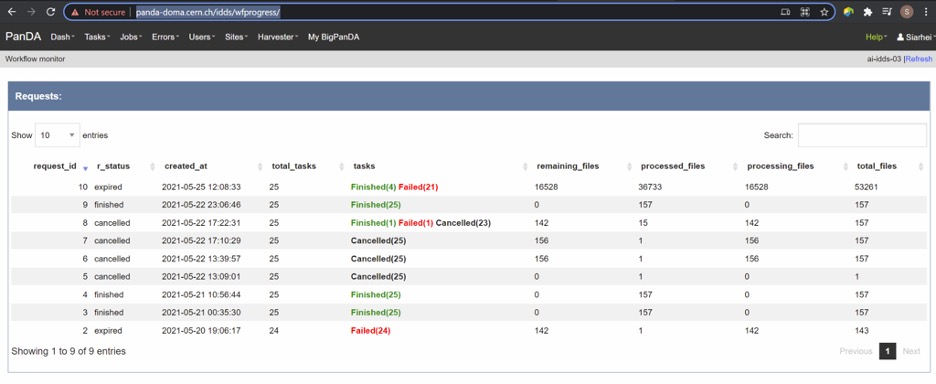
Task: Click the colorful extension icon beside puzzle
Action: 848,12
